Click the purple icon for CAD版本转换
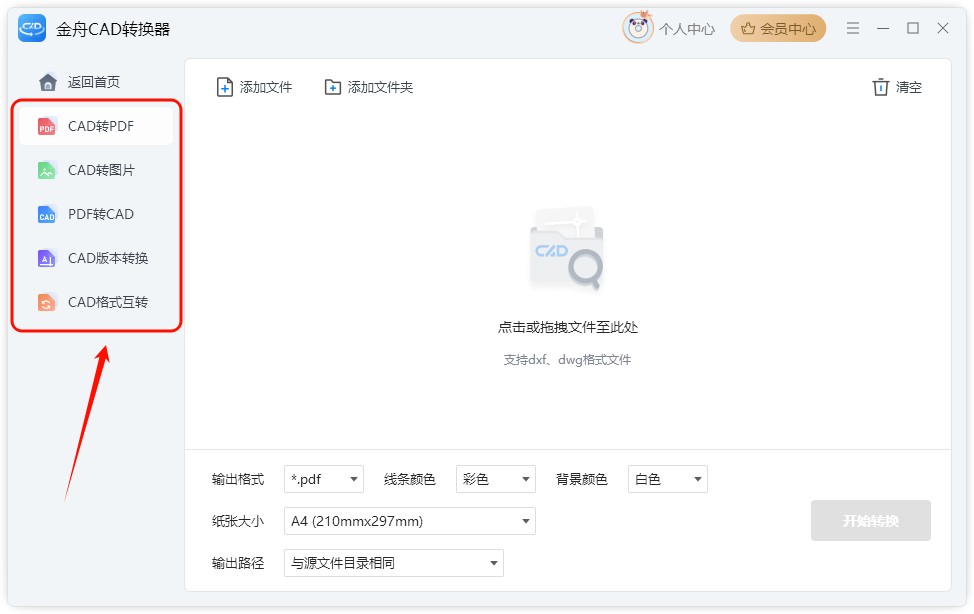Screen dimensions: 974x614 coord(47,259)
